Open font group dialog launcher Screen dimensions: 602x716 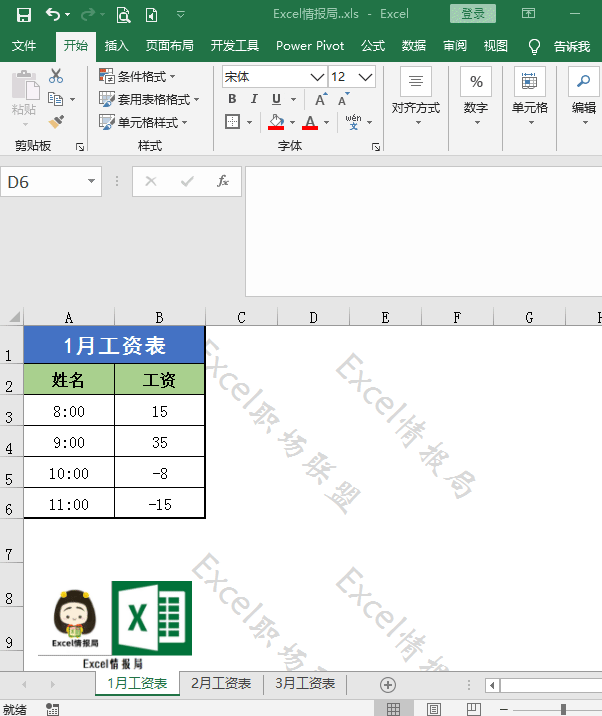tap(376, 147)
